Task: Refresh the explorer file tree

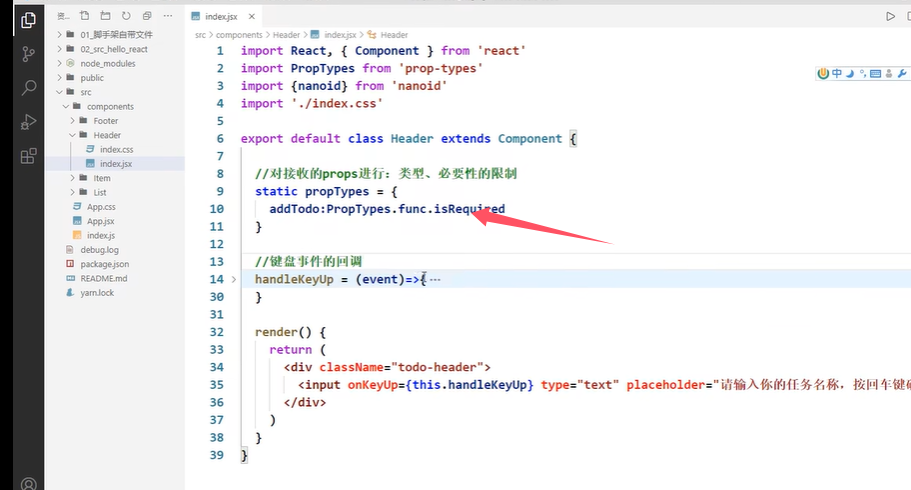Action: pyautogui.click(x=126, y=16)
